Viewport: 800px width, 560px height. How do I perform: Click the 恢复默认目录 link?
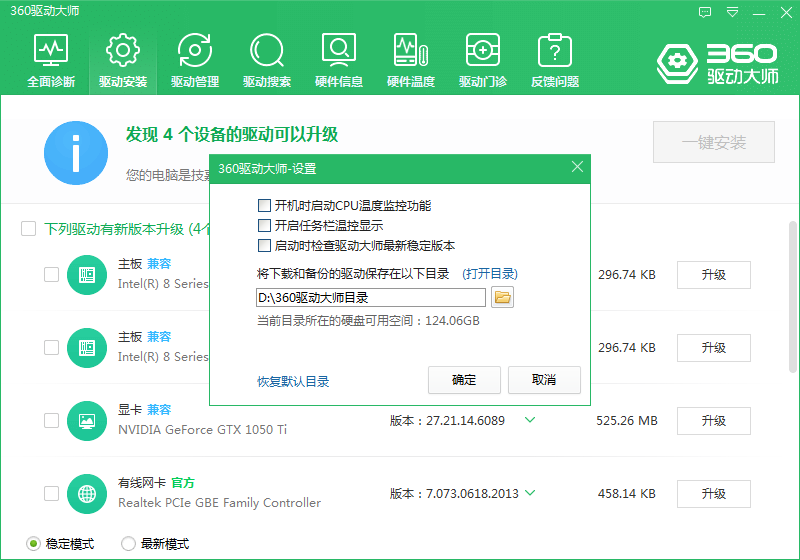coord(293,382)
